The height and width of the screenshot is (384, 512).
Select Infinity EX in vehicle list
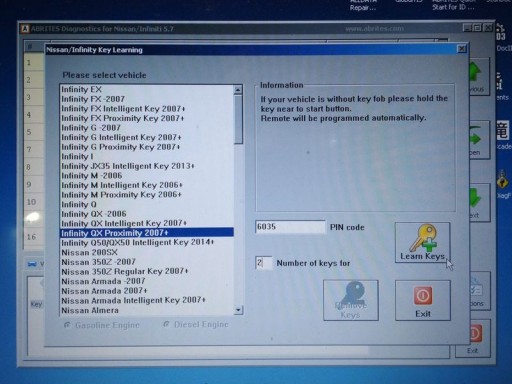point(147,89)
